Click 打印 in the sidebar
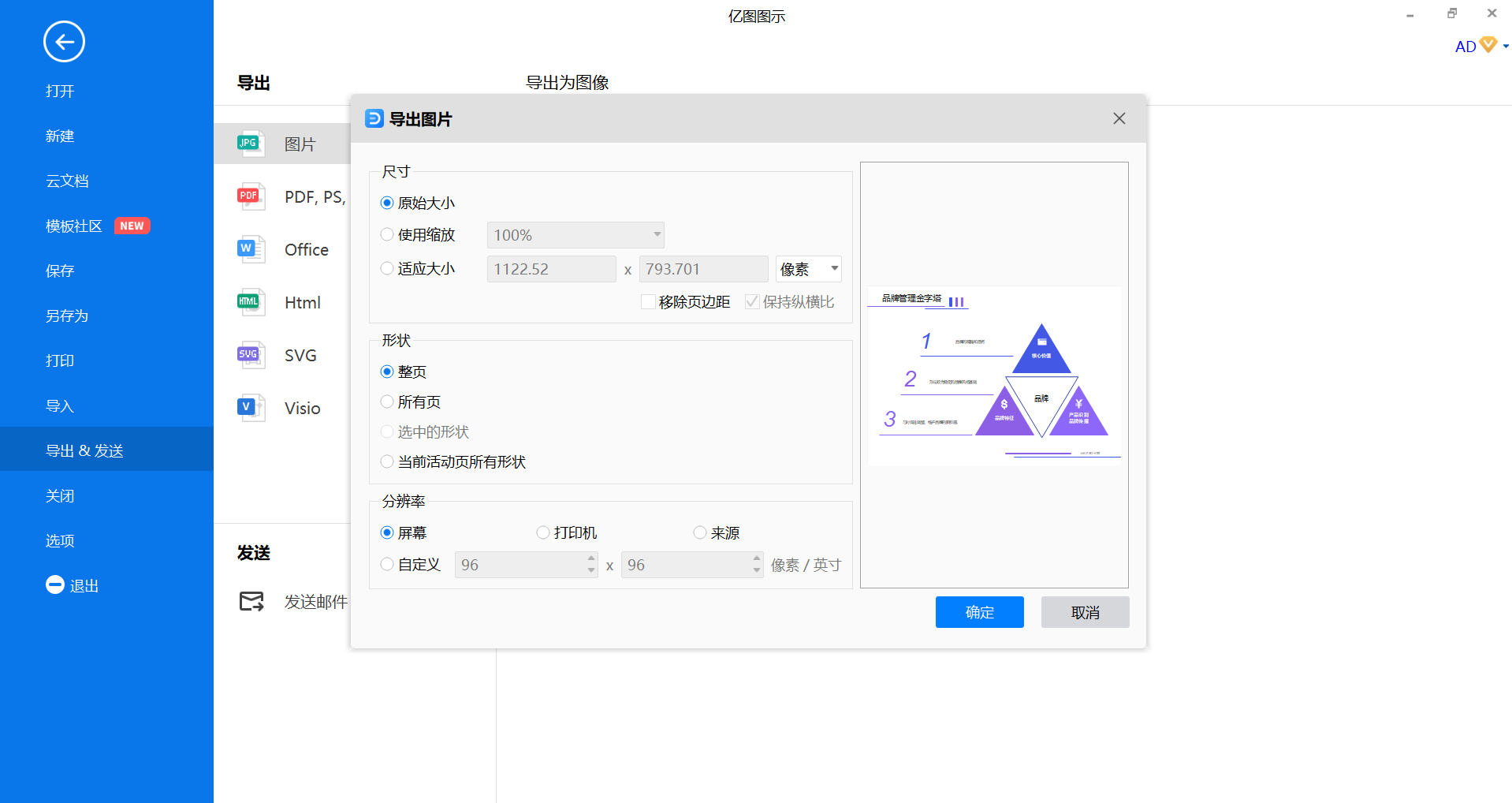Screen dimensions: 1512x803 pos(60,360)
